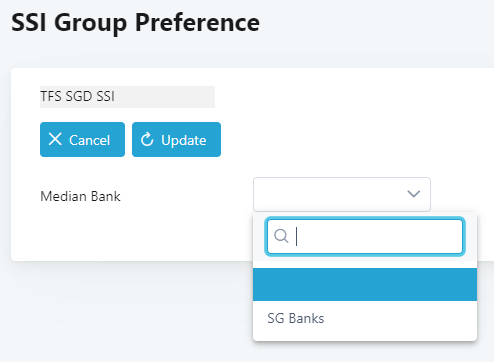Click the blue highlighted empty list row
The height and width of the screenshot is (362, 494).
click(x=365, y=284)
